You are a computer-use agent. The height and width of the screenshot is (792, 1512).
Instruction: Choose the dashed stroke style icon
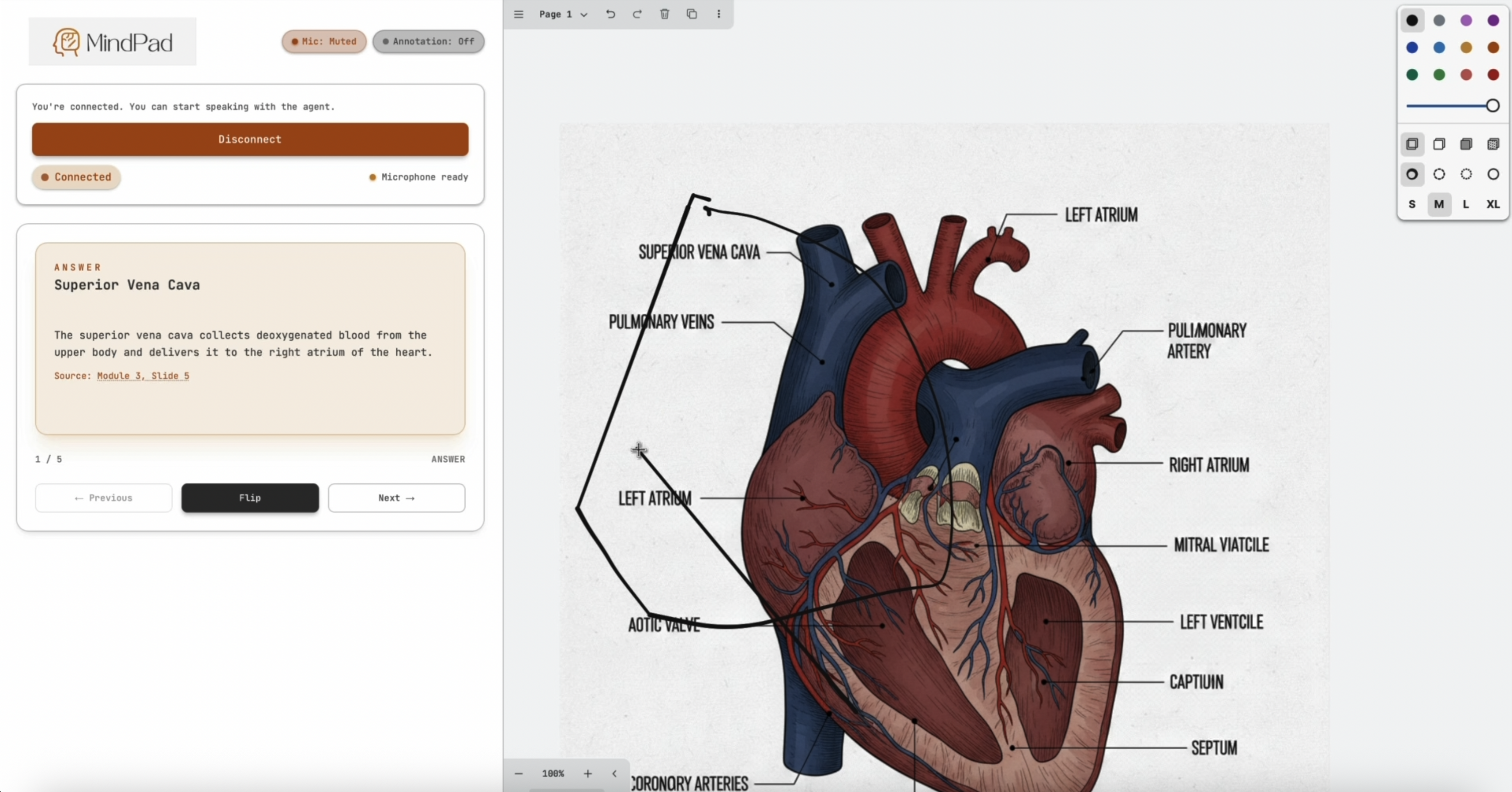point(1439,174)
